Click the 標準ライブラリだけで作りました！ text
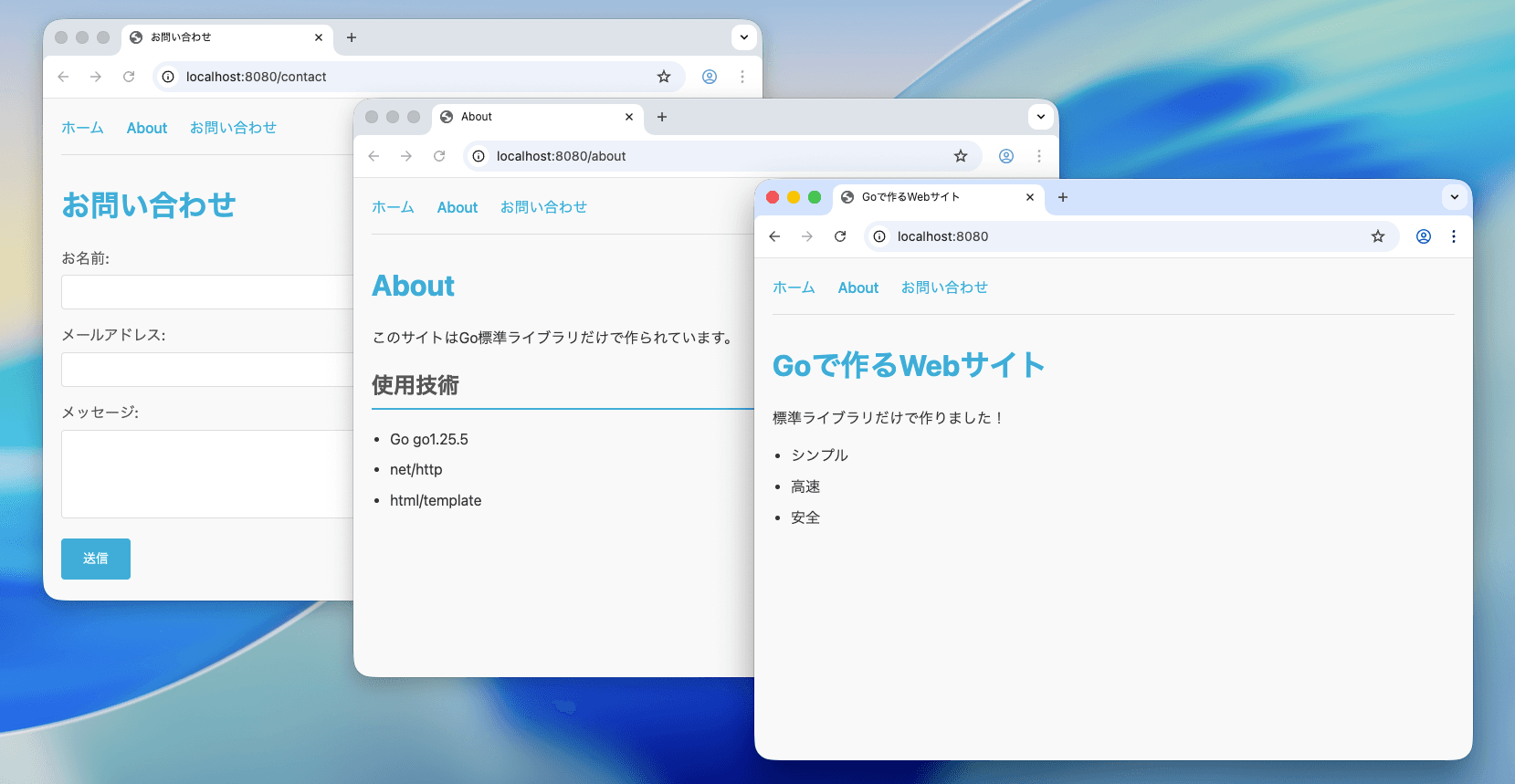Image resolution: width=1515 pixels, height=784 pixels. [x=889, y=418]
